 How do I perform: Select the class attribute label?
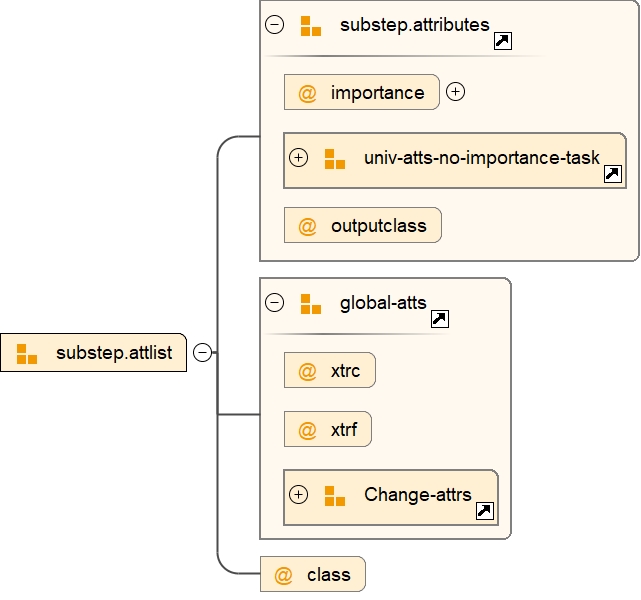328,575
